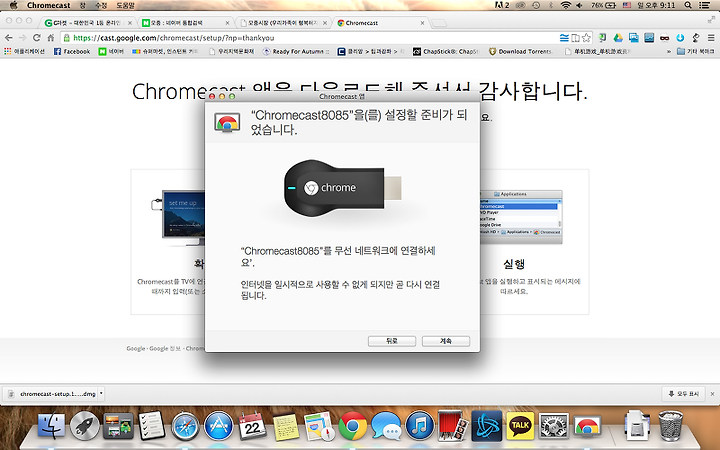Go to Chrome home page
Screen dimensions: 720x450
click(x=51, y=38)
